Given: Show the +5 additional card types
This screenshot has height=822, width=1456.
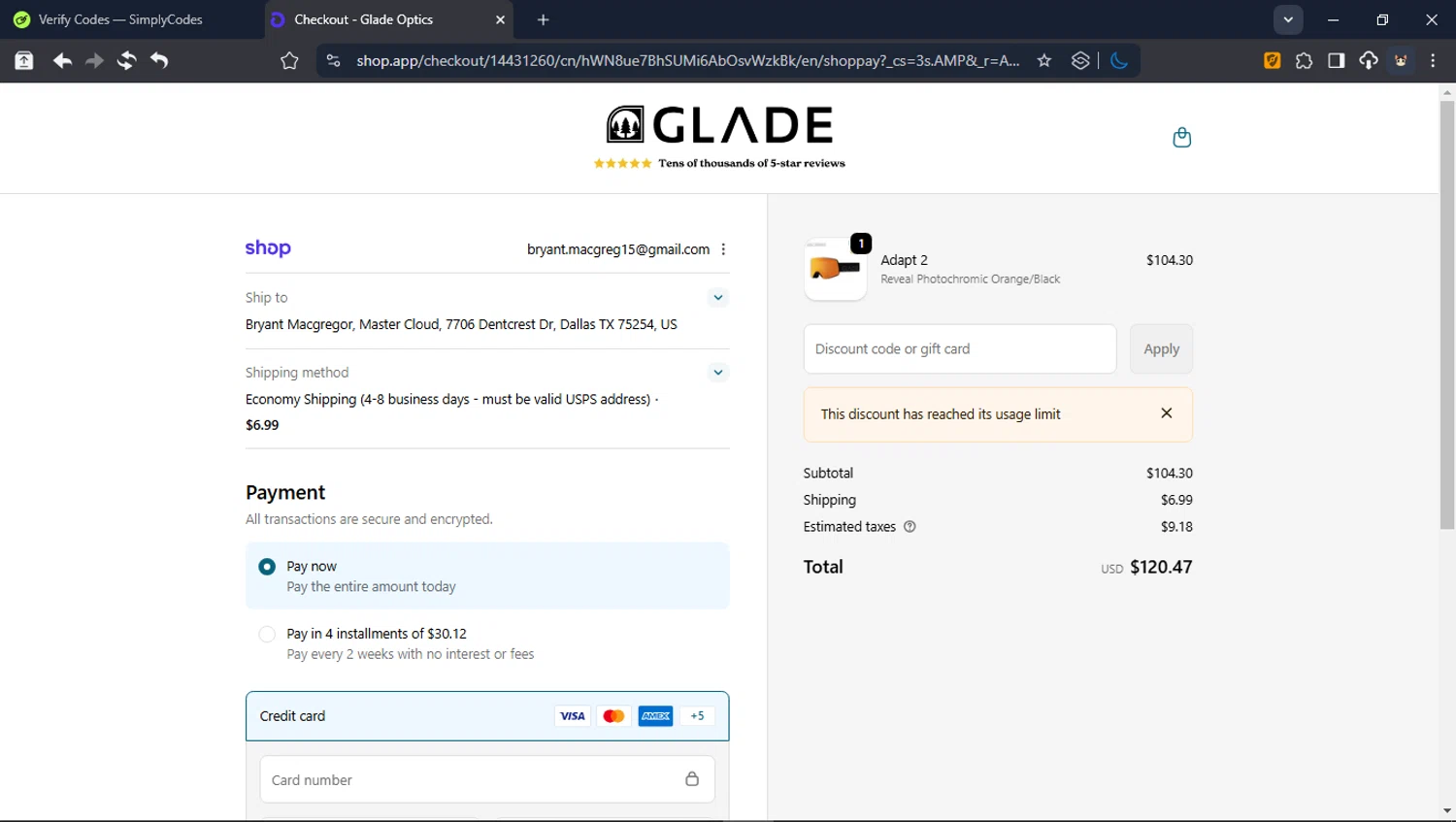Looking at the screenshot, I should pos(697,716).
